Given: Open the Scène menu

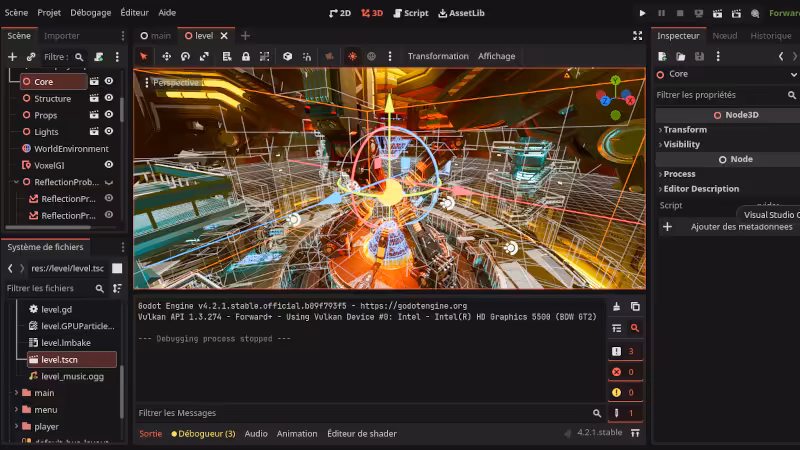Looking at the screenshot, I should click(x=16, y=13).
